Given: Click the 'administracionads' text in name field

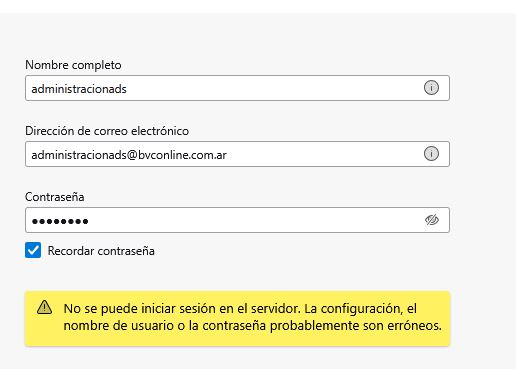Looking at the screenshot, I should pyautogui.click(x=79, y=89).
